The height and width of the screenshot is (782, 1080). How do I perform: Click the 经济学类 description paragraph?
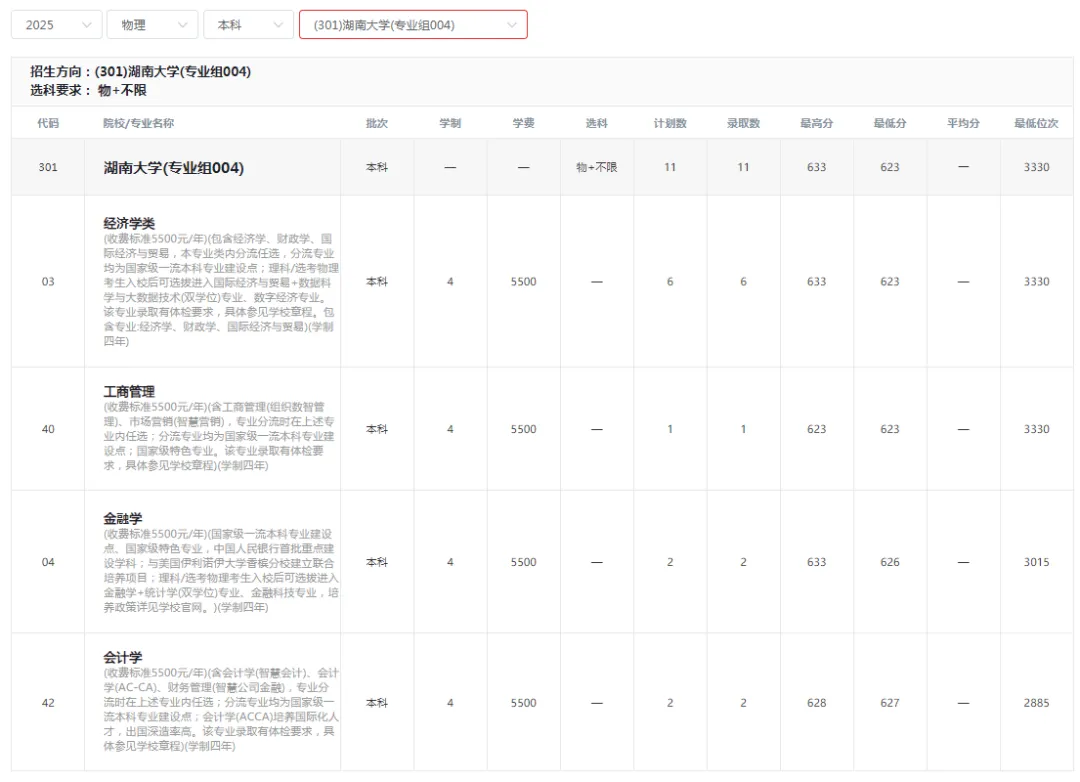[220, 289]
